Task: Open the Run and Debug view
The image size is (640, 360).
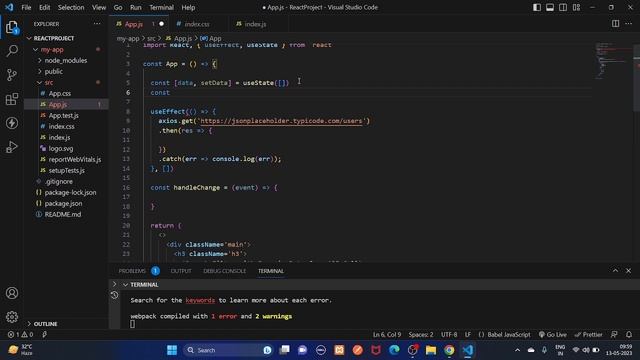Action: click(12, 147)
